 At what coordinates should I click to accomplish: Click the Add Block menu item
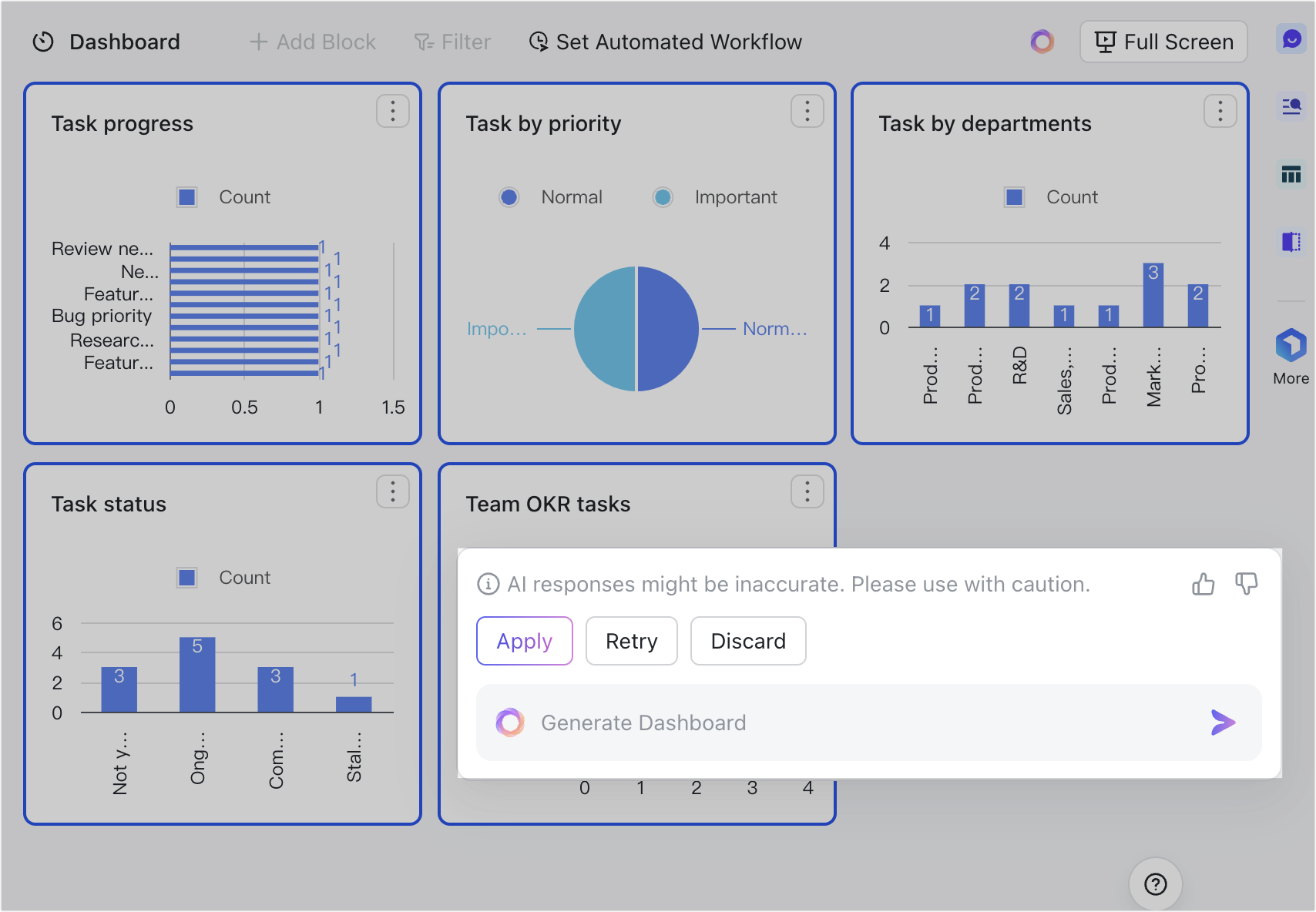tap(311, 42)
